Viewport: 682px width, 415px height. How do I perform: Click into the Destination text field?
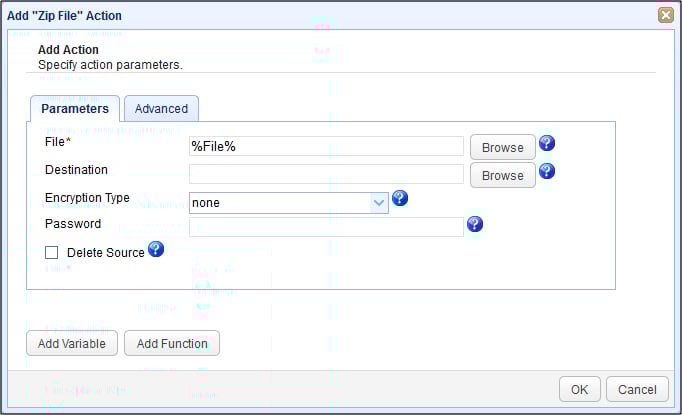[326, 175]
